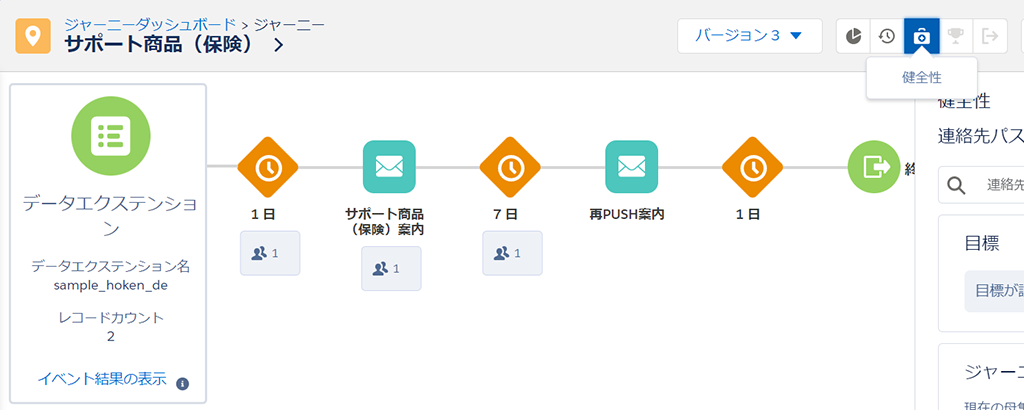1024x410 pixels.
Task: Open the history clock icon
Action: pyautogui.click(x=887, y=36)
